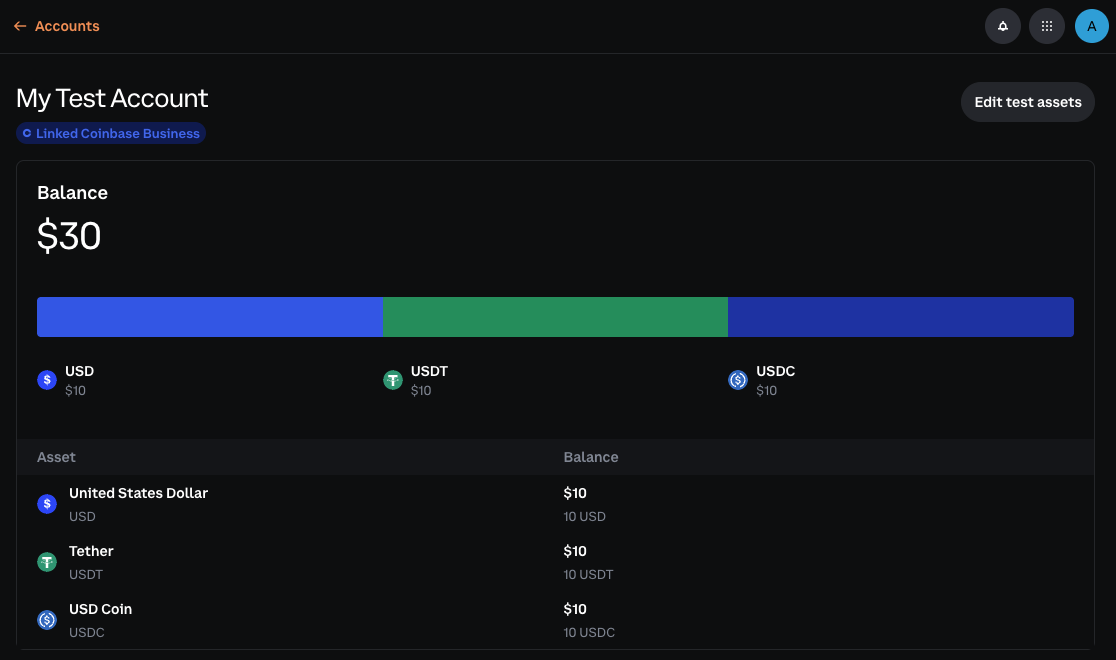Viewport: 1116px width, 660px height.
Task: Select the green USDT segment of the balance bar
Action: tap(555, 317)
